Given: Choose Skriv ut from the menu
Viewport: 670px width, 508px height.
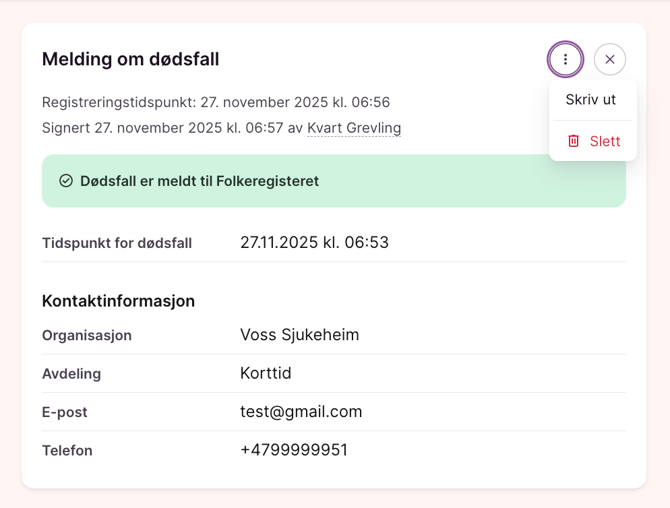Looking at the screenshot, I should click(590, 100).
